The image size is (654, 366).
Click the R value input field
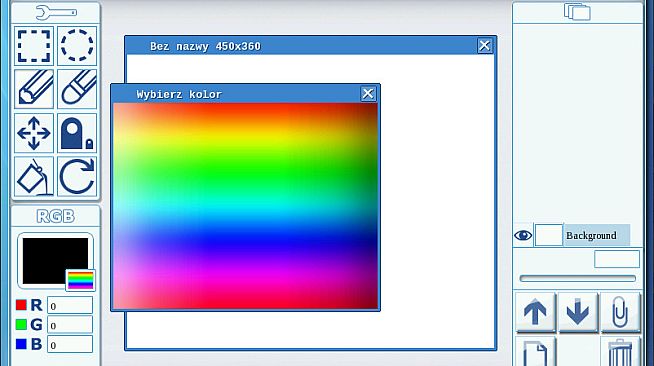tap(70, 306)
